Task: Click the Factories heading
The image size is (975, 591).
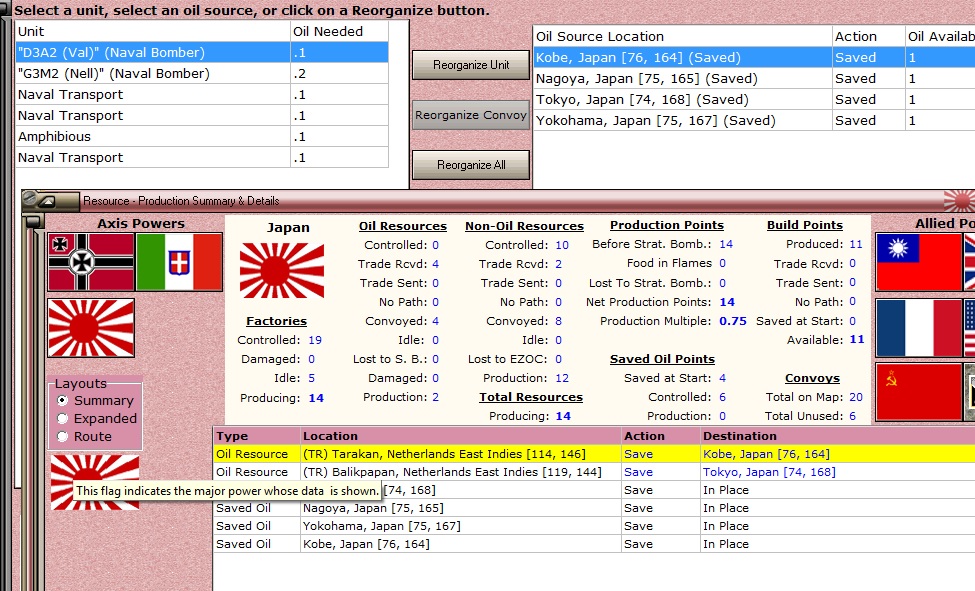Action: (x=276, y=321)
